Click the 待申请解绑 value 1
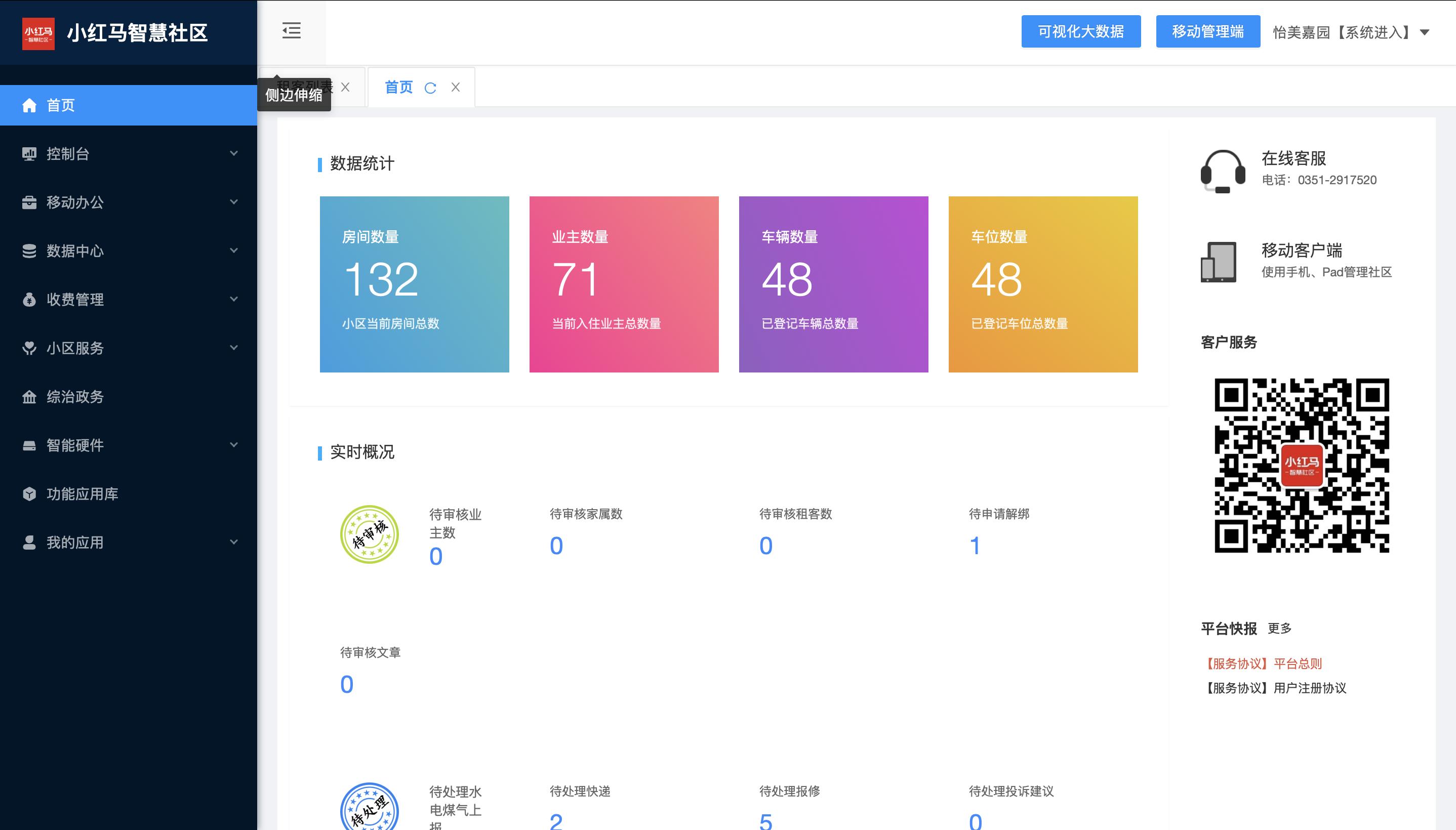1456x830 pixels. pyautogui.click(x=976, y=546)
